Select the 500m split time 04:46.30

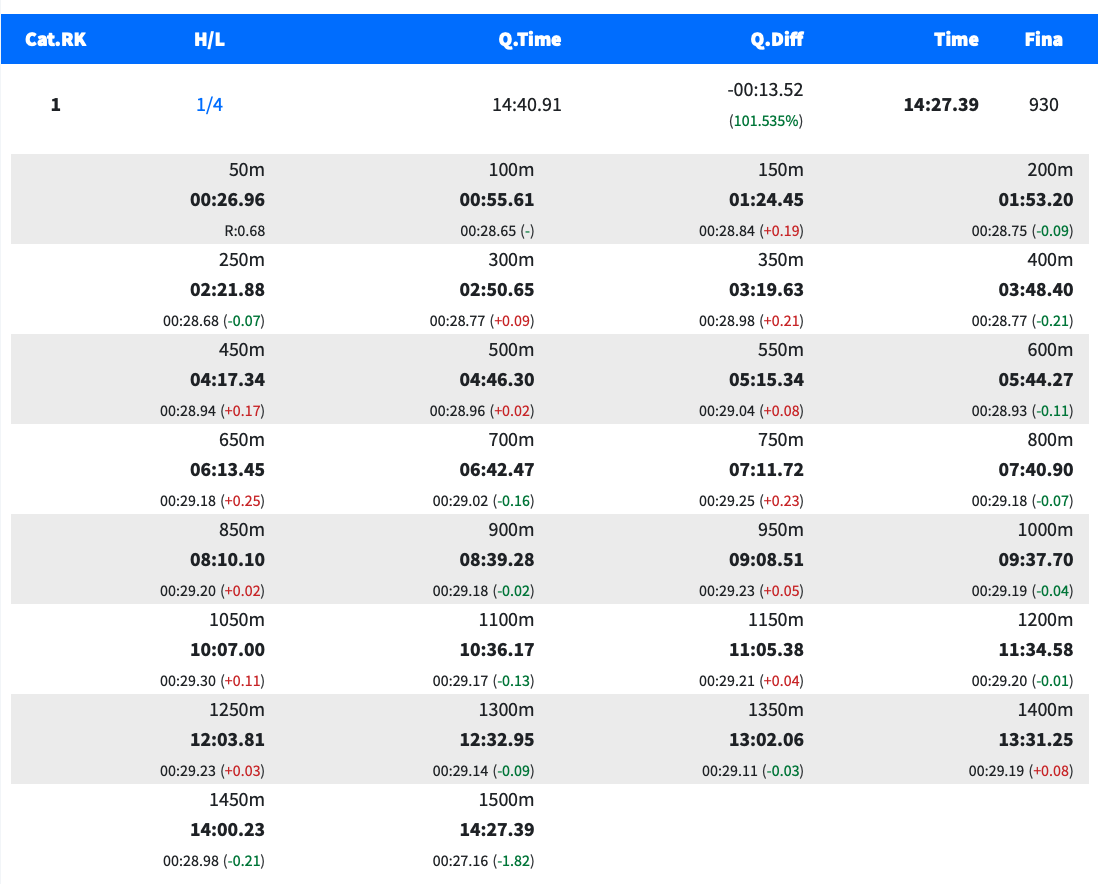click(x=497, y=380)
